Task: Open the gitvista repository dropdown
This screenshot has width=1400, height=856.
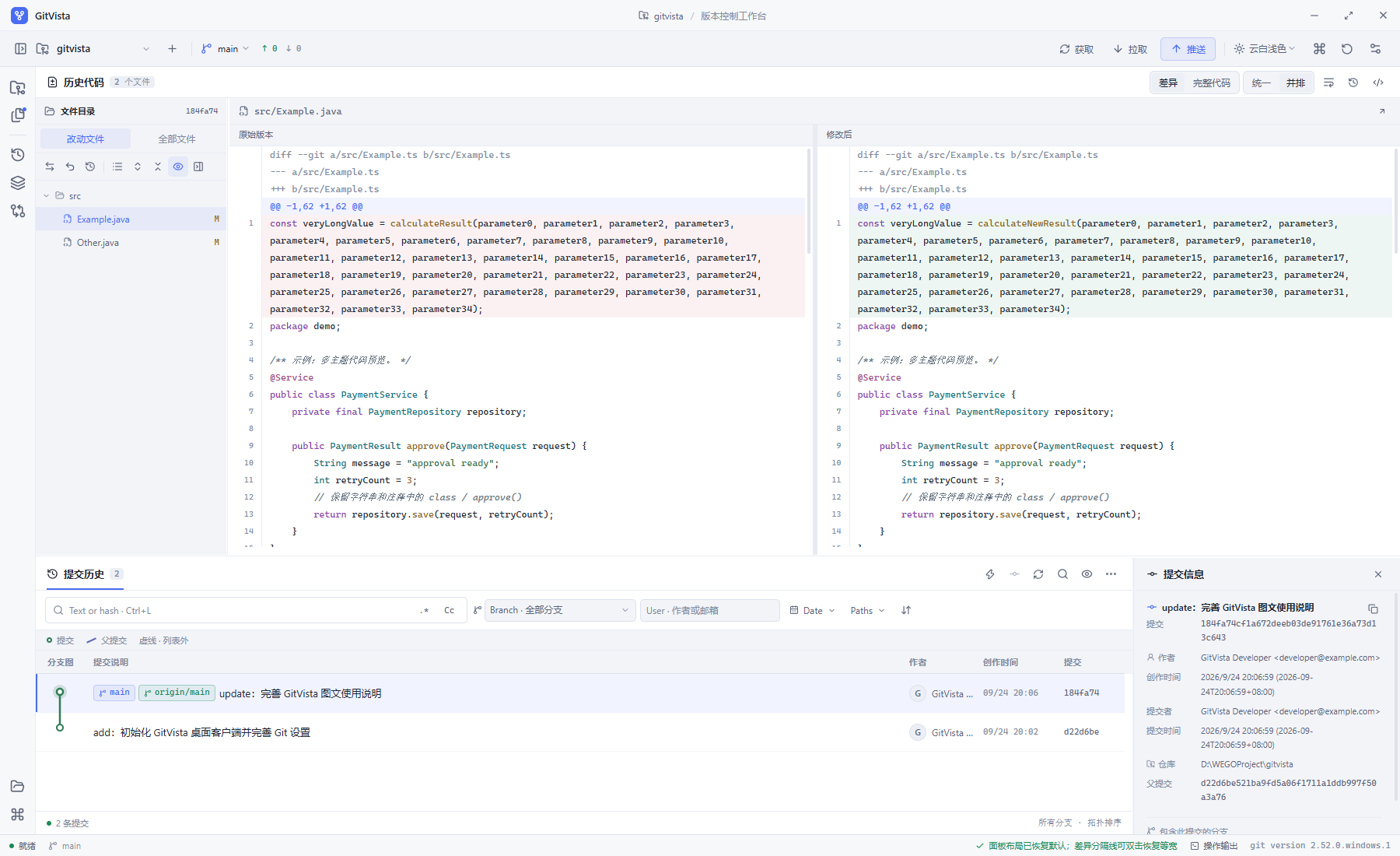Action: tap(93, 48)
